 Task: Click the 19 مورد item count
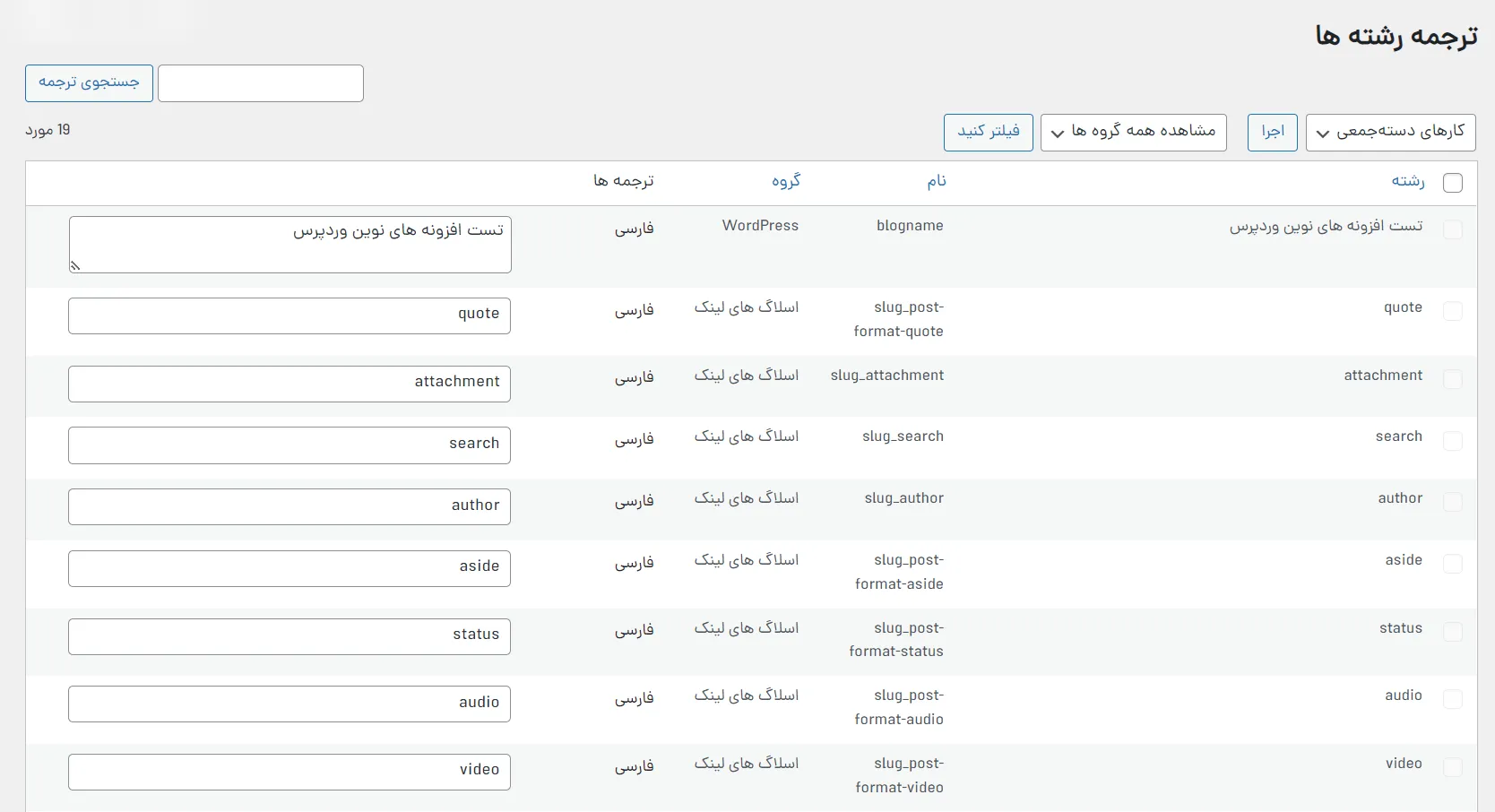coord(48,131)
